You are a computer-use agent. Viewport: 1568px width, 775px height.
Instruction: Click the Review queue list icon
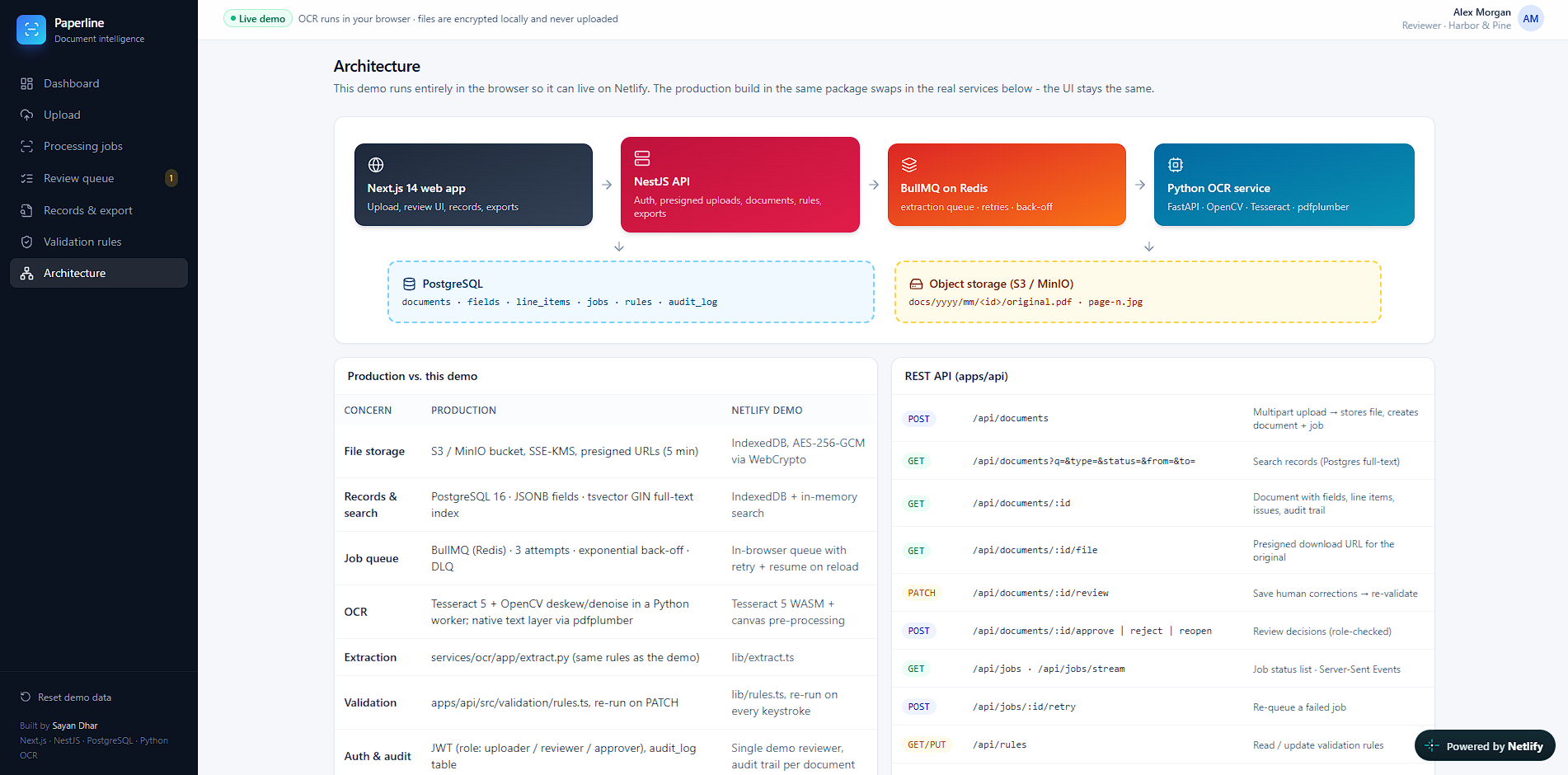[x=26, y=178]
